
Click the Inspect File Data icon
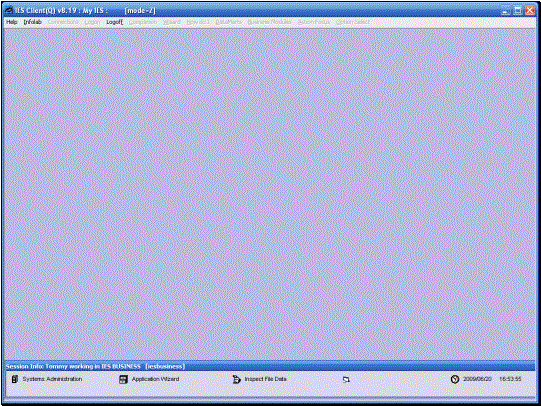[x=236, y=379]
